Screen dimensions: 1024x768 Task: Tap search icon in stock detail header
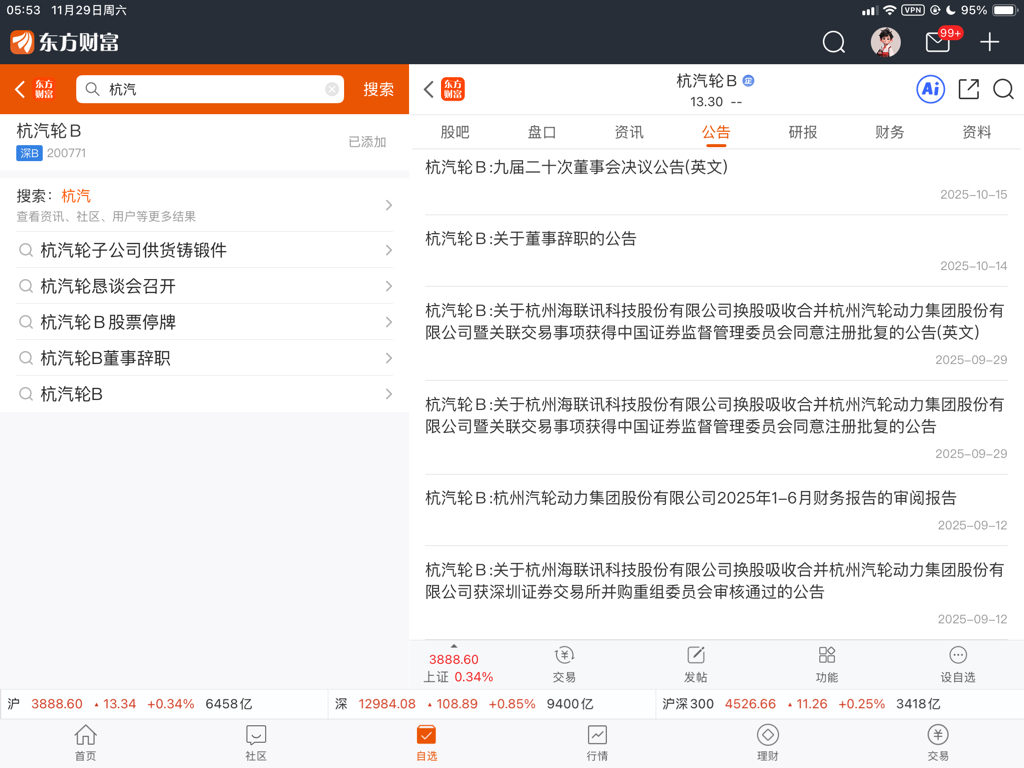(x=1003, y=89)
